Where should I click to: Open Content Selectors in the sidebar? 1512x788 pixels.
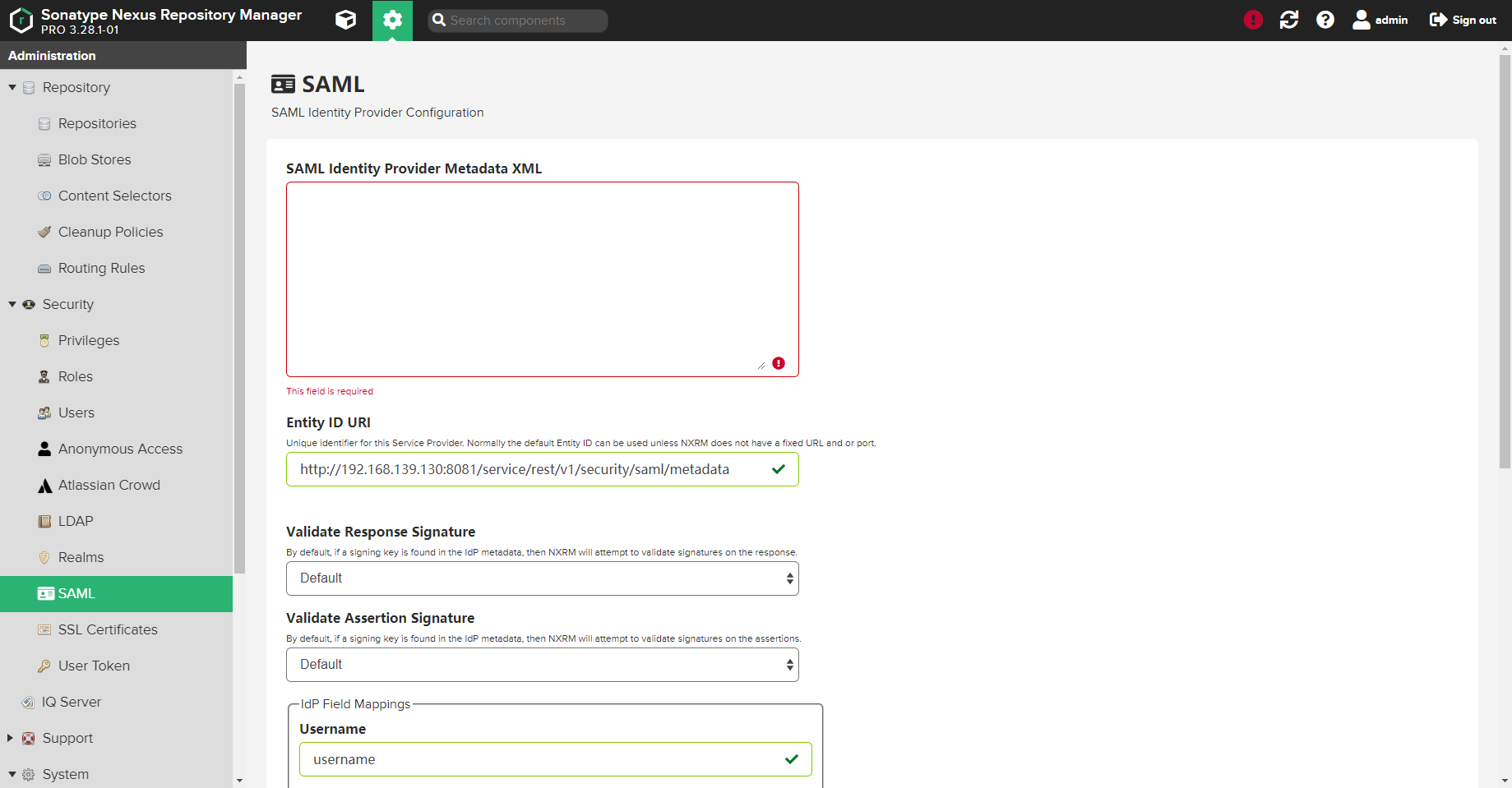[x=116, y=196]
